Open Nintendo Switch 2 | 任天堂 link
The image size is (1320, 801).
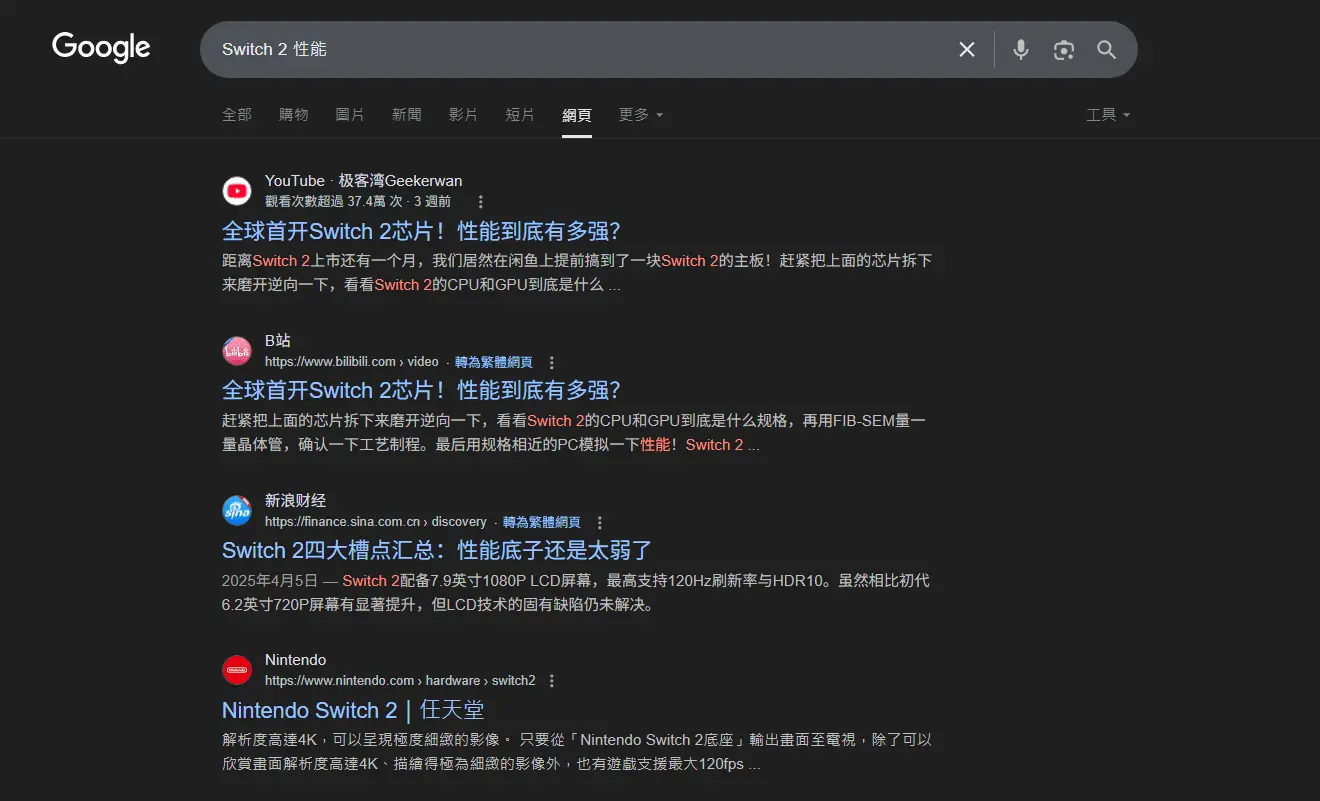pos(353,710)
